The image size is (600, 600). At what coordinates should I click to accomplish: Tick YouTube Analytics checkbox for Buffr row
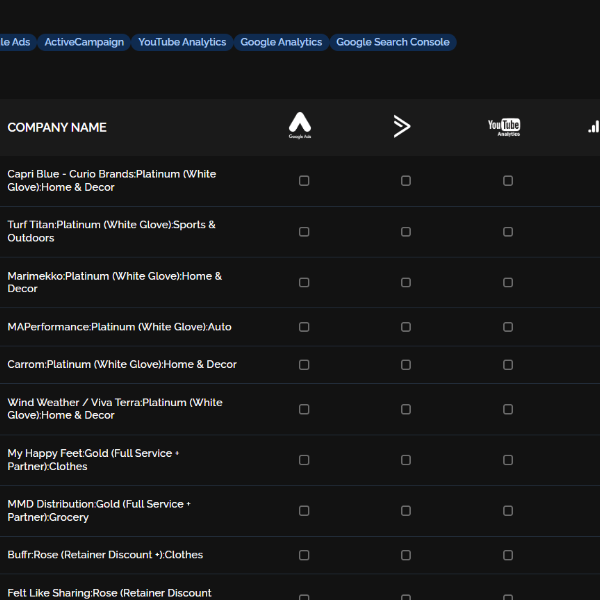click(x=508, y=555)
